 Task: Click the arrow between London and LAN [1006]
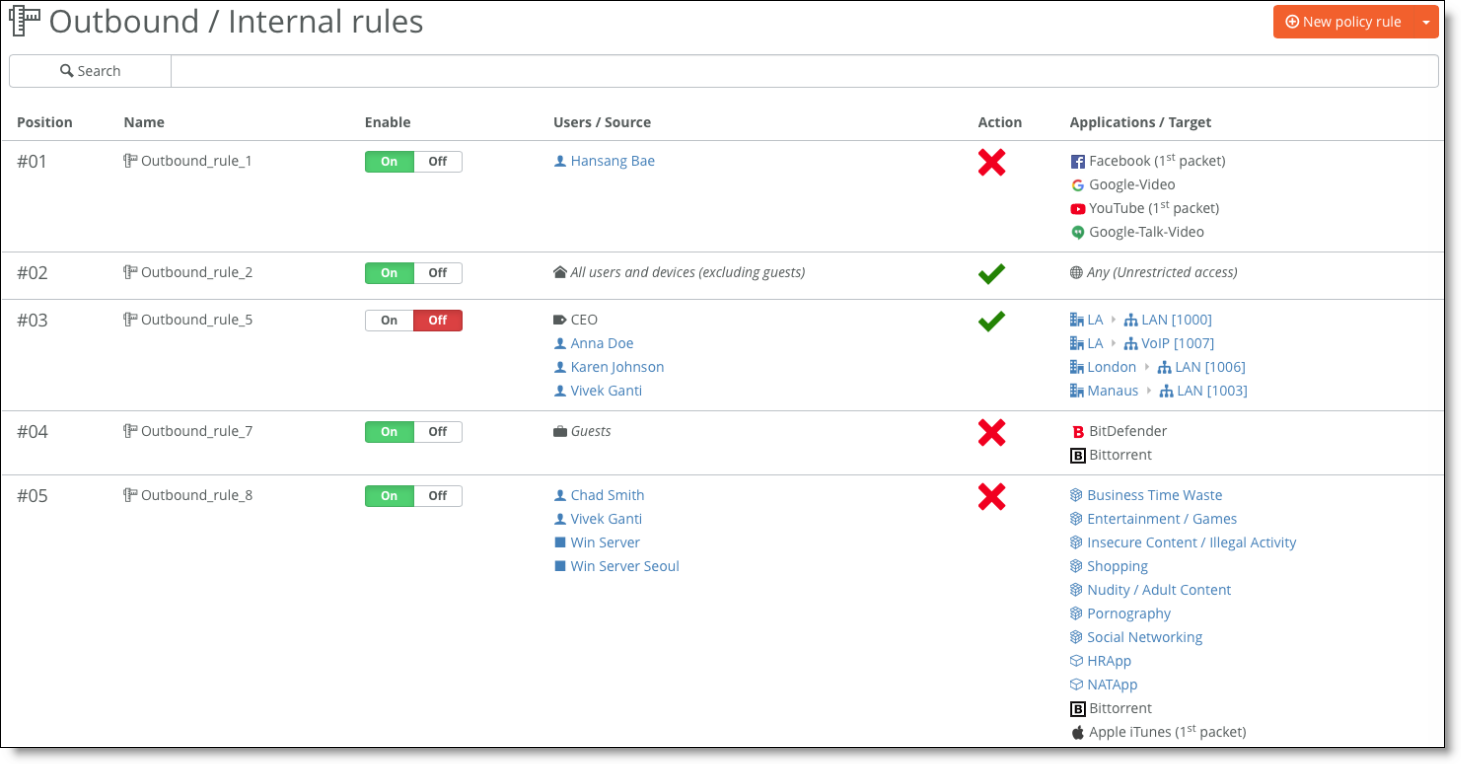(x=1147, y=367)
